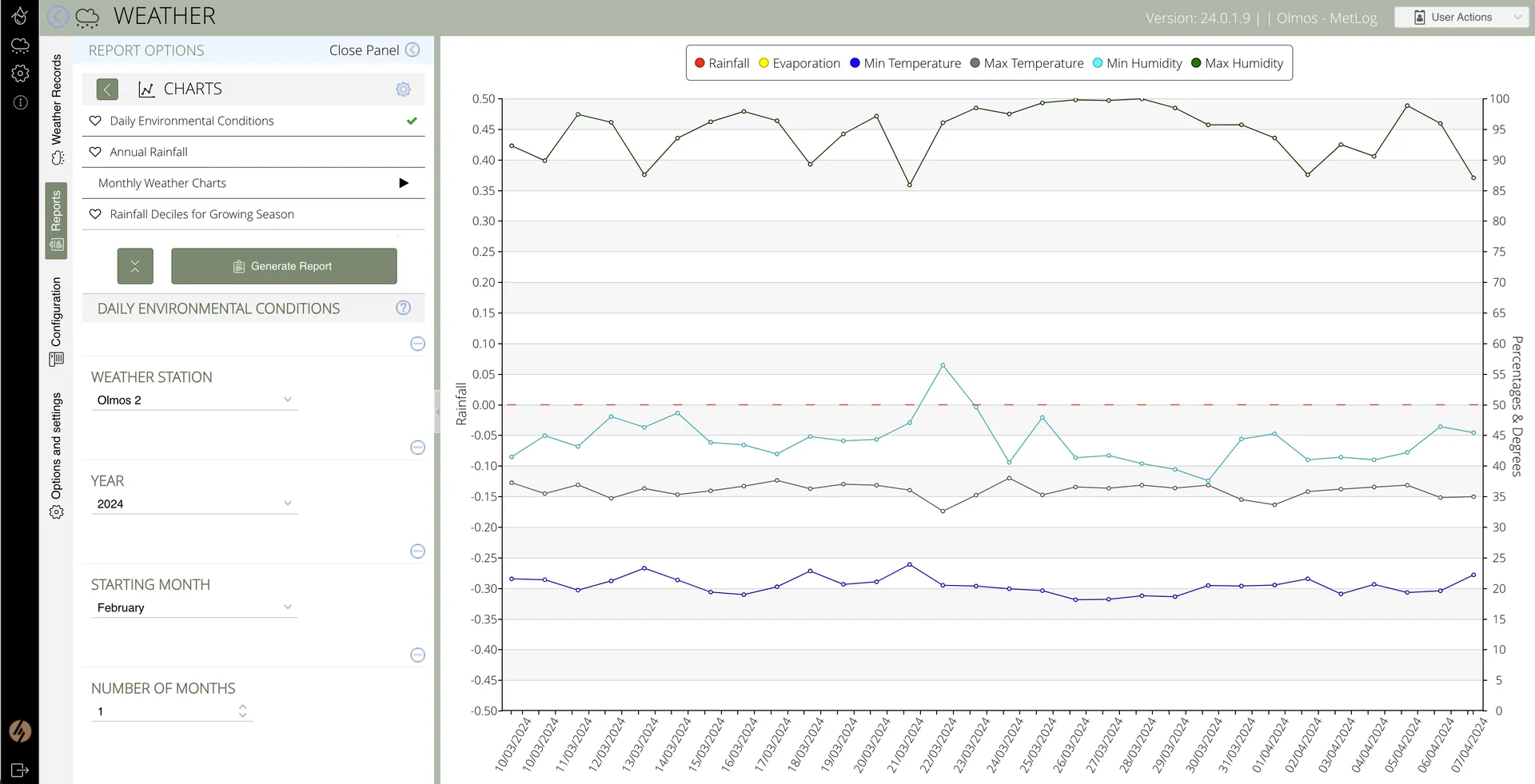The image size is (1535, 784).
Task: Collapse the section above Weather Station
Action: point(417,344)
